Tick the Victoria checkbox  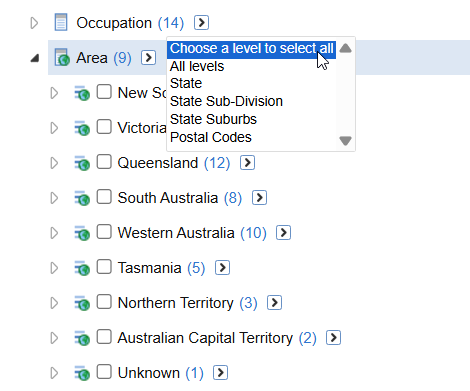coord(104,127)
